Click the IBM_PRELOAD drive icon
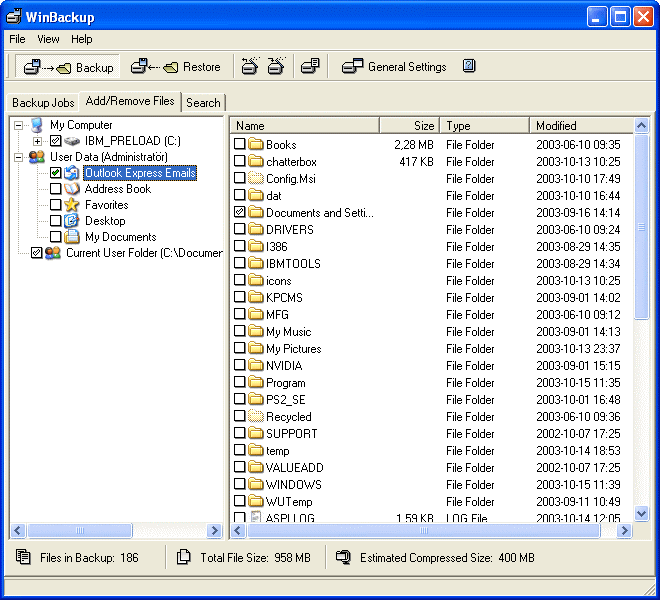This screenshot has height=600, width=660. 72,141
